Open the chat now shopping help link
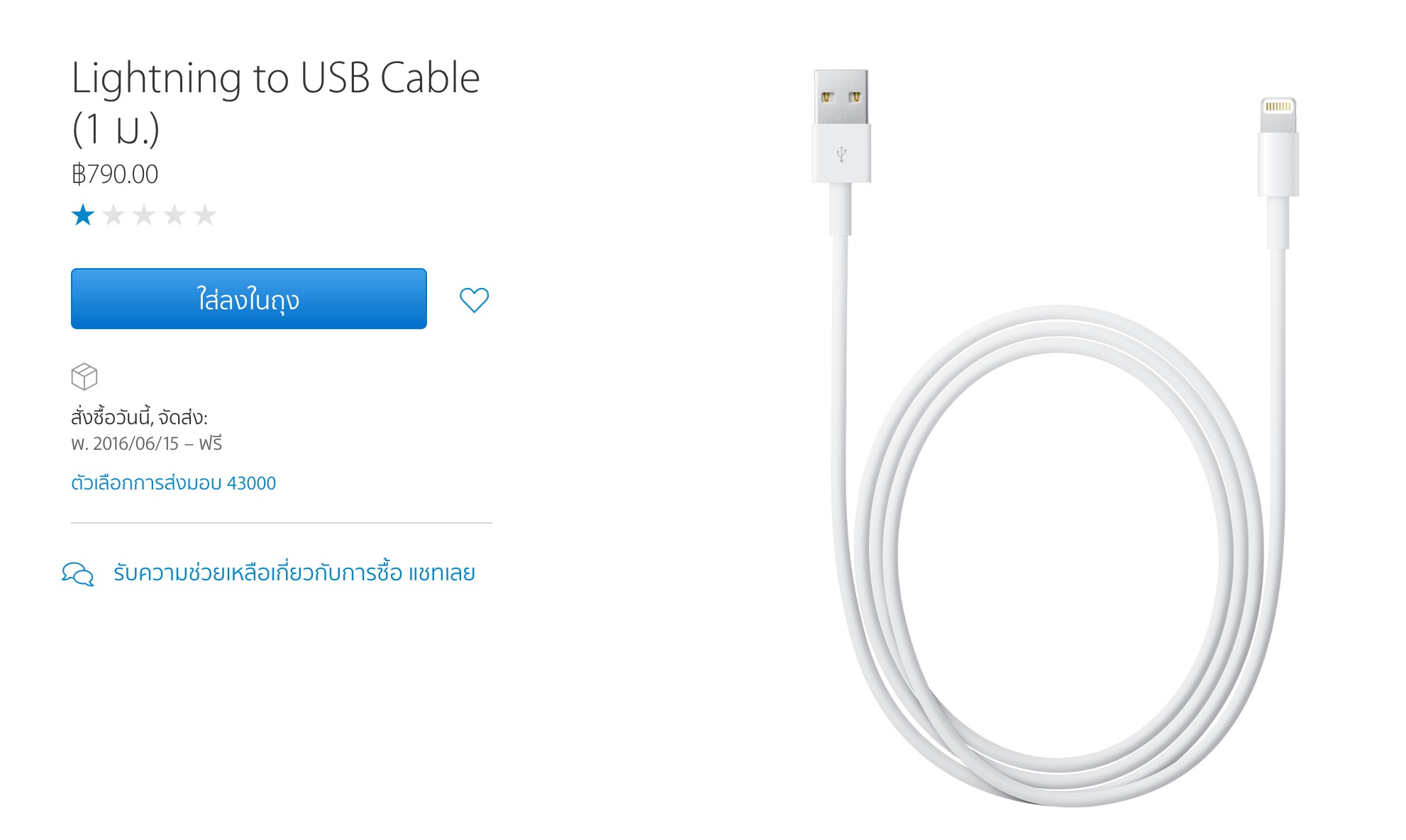The image size is (1406, 840). tap(294, 573)
